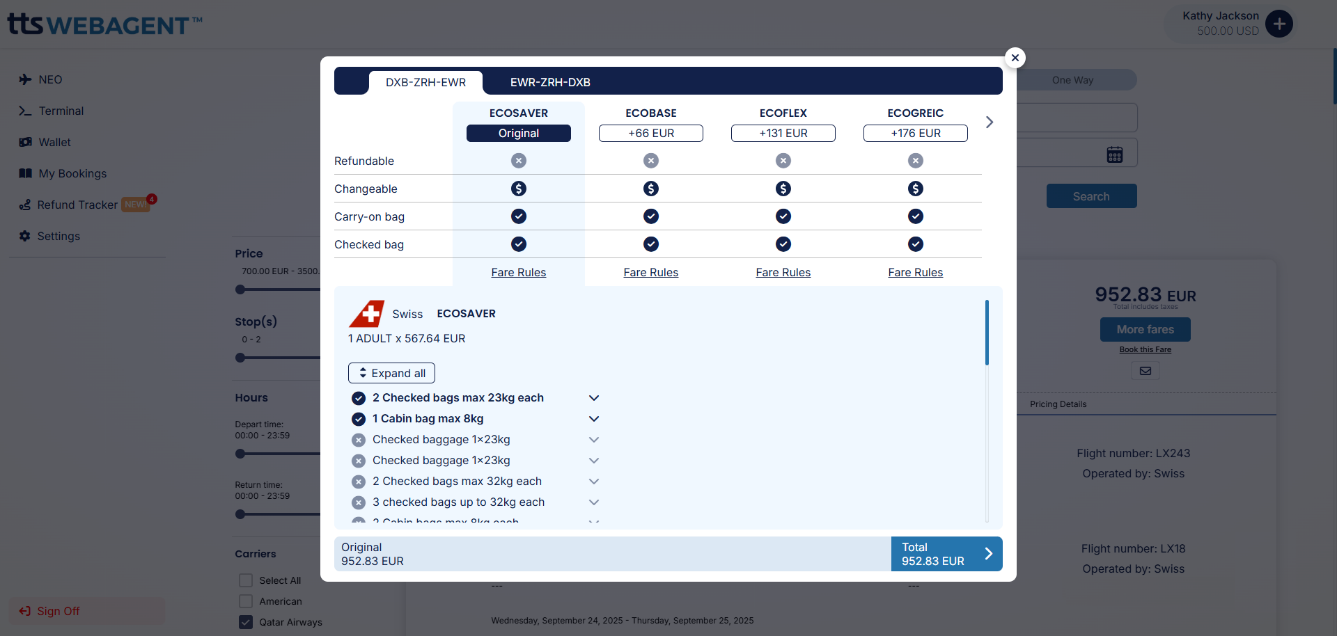This screenshot has width=1337, height=636.
Task: Move the Return time slider handle
Action: click(x=240, y=515)
